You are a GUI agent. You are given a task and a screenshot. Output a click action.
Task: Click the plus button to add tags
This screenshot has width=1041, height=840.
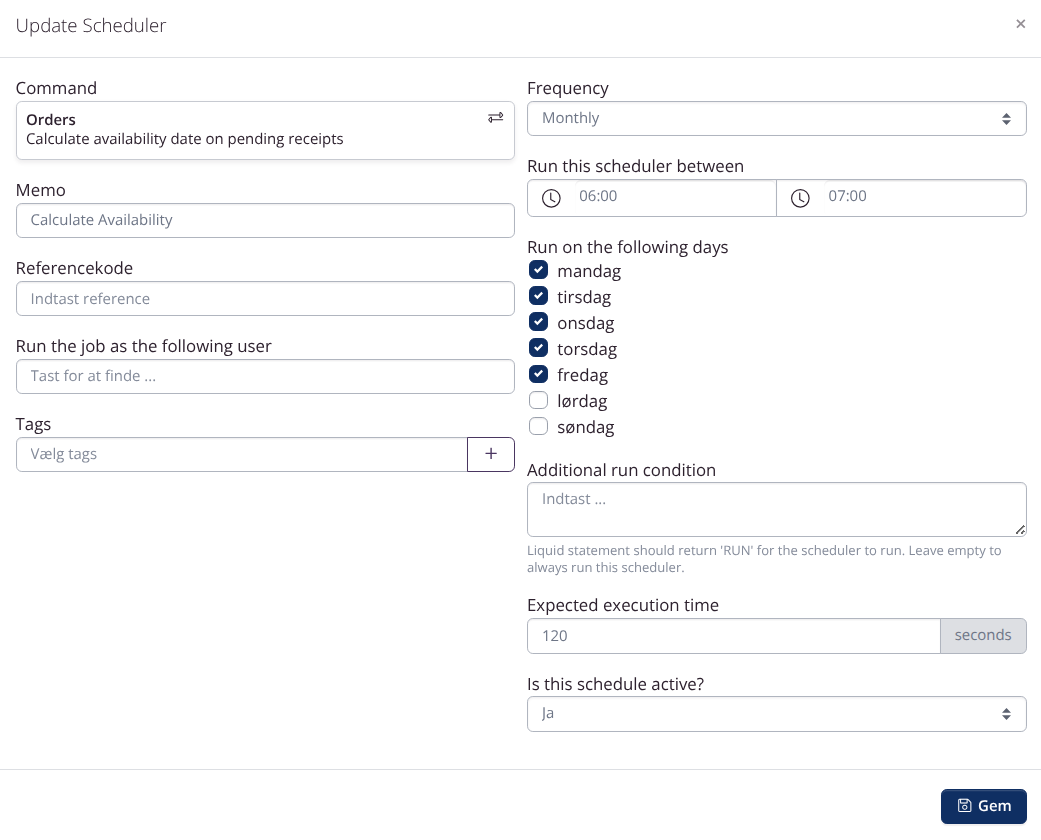491,454
